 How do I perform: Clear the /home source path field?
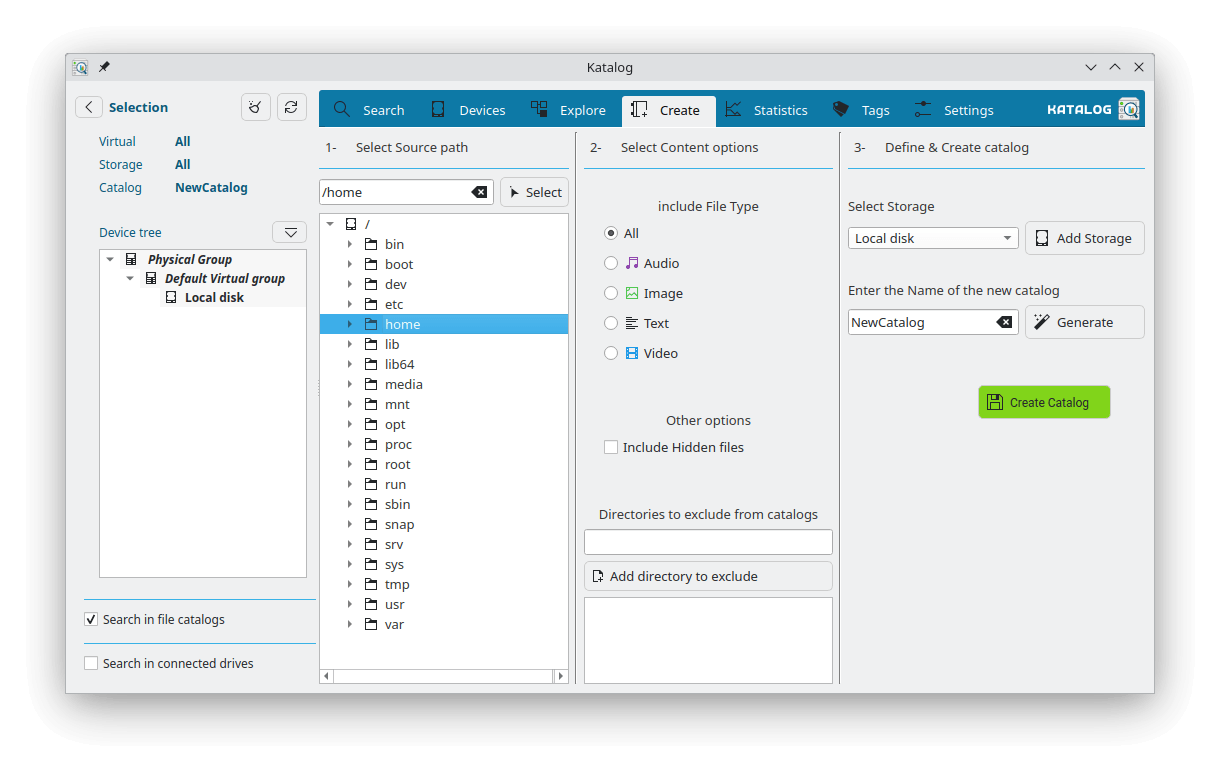pyautogui.click(x=479, y=192)
